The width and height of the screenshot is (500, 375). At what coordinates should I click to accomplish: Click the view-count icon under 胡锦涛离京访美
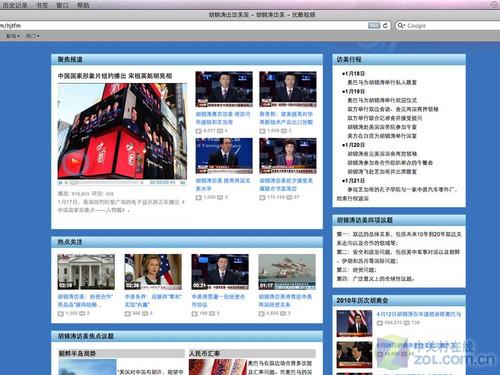pos(198,131)
